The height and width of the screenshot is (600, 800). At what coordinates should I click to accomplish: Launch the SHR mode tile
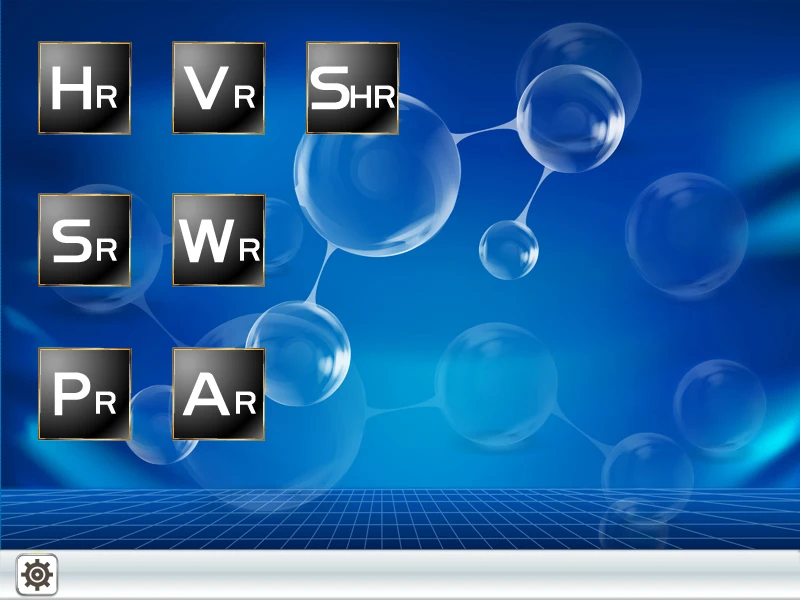(x=353, y=88)
